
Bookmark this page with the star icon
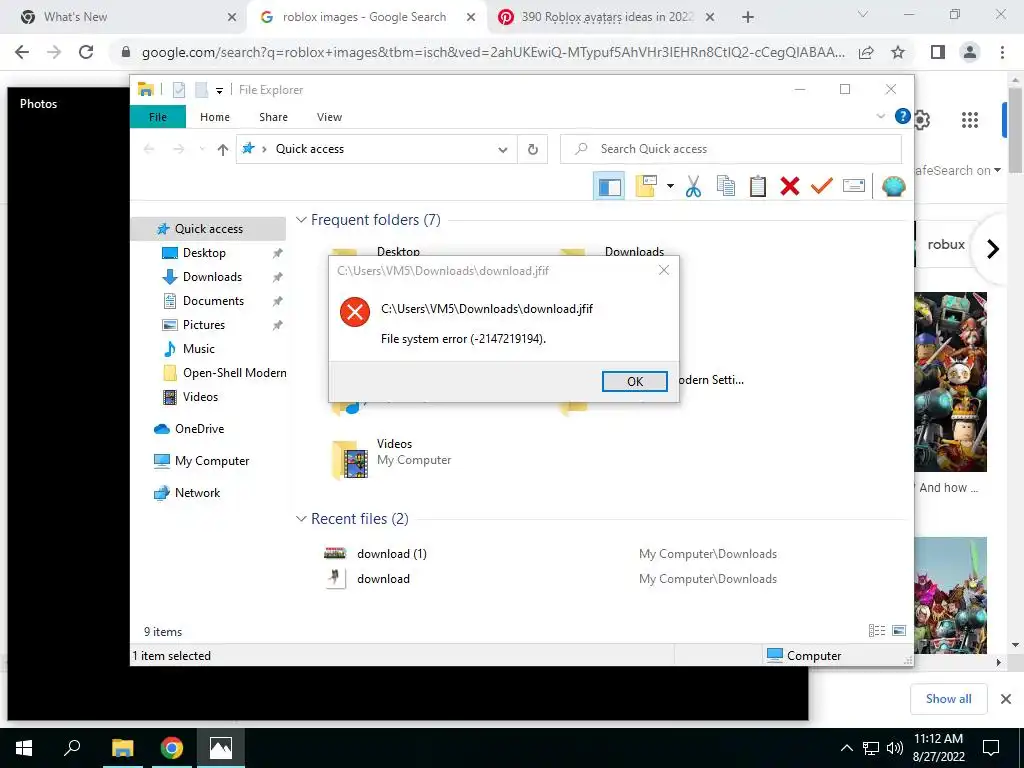pyautogui.click(x=899, y=52)
